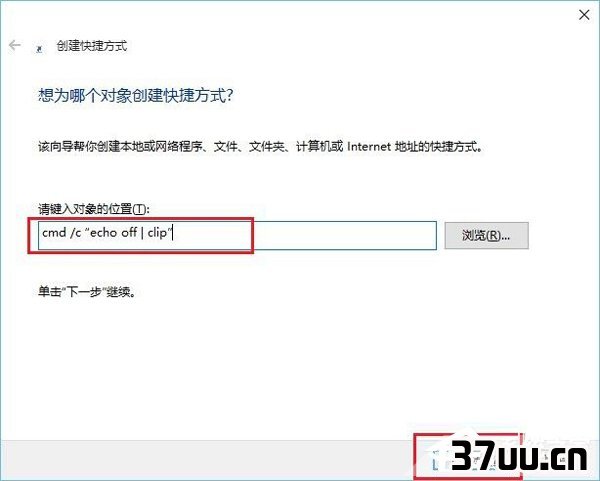Click the 创建快捷方式 window title text
The image size is (600, 481).
click(x=92, y=46)
